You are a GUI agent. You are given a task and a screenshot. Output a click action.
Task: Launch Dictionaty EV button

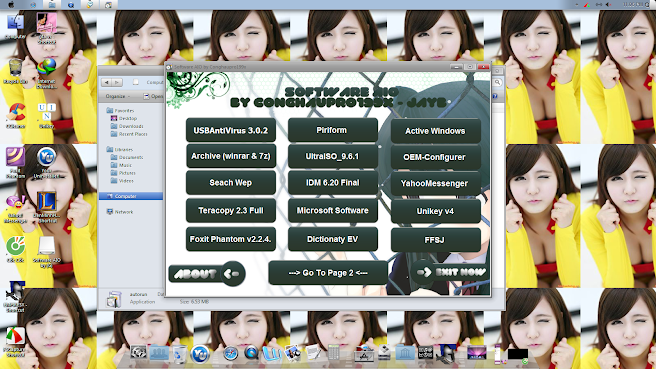coord(333,239)
